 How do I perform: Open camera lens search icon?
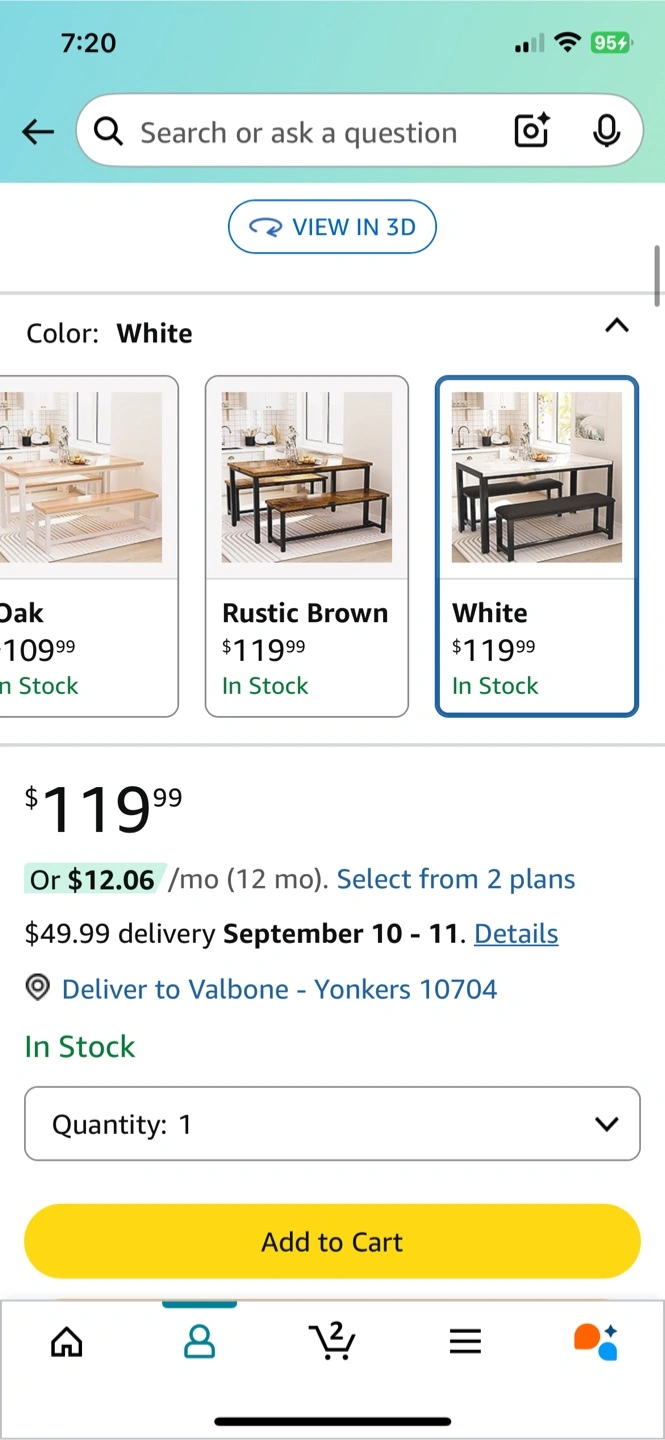tap(531, 131)
